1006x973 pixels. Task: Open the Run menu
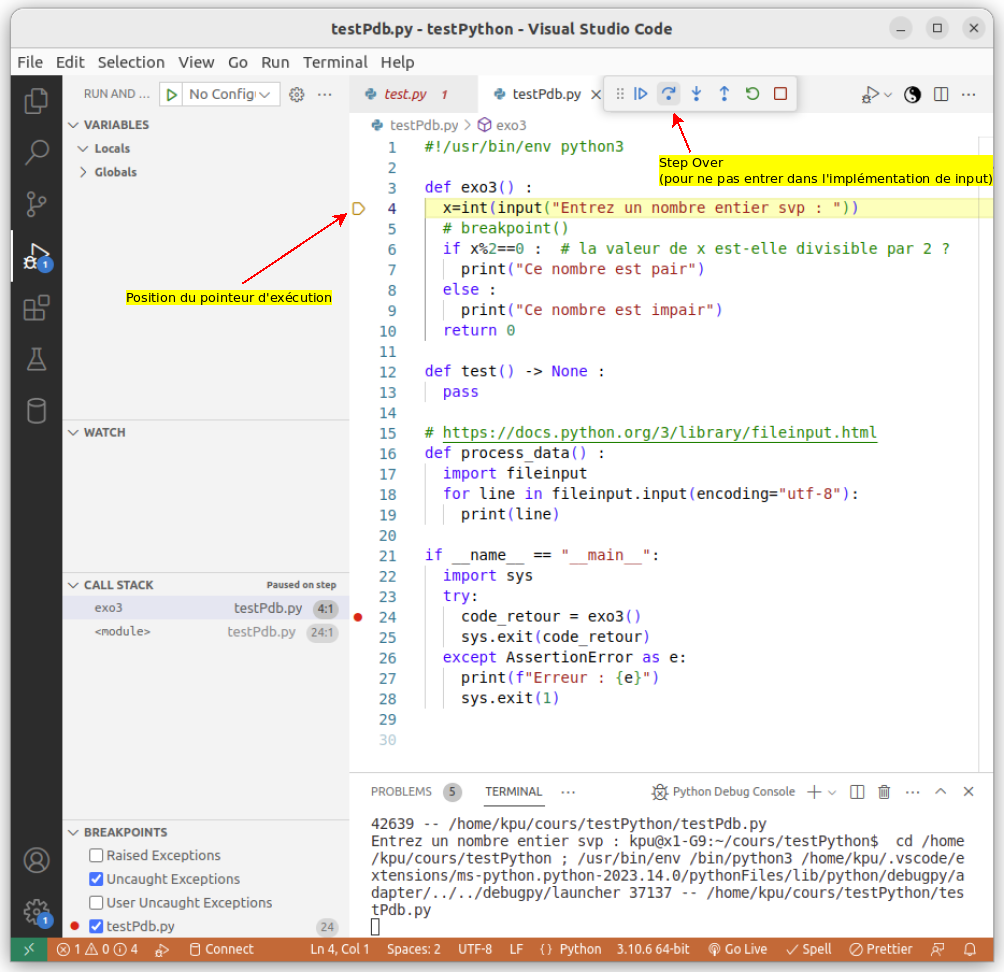[x=275, y=63]
